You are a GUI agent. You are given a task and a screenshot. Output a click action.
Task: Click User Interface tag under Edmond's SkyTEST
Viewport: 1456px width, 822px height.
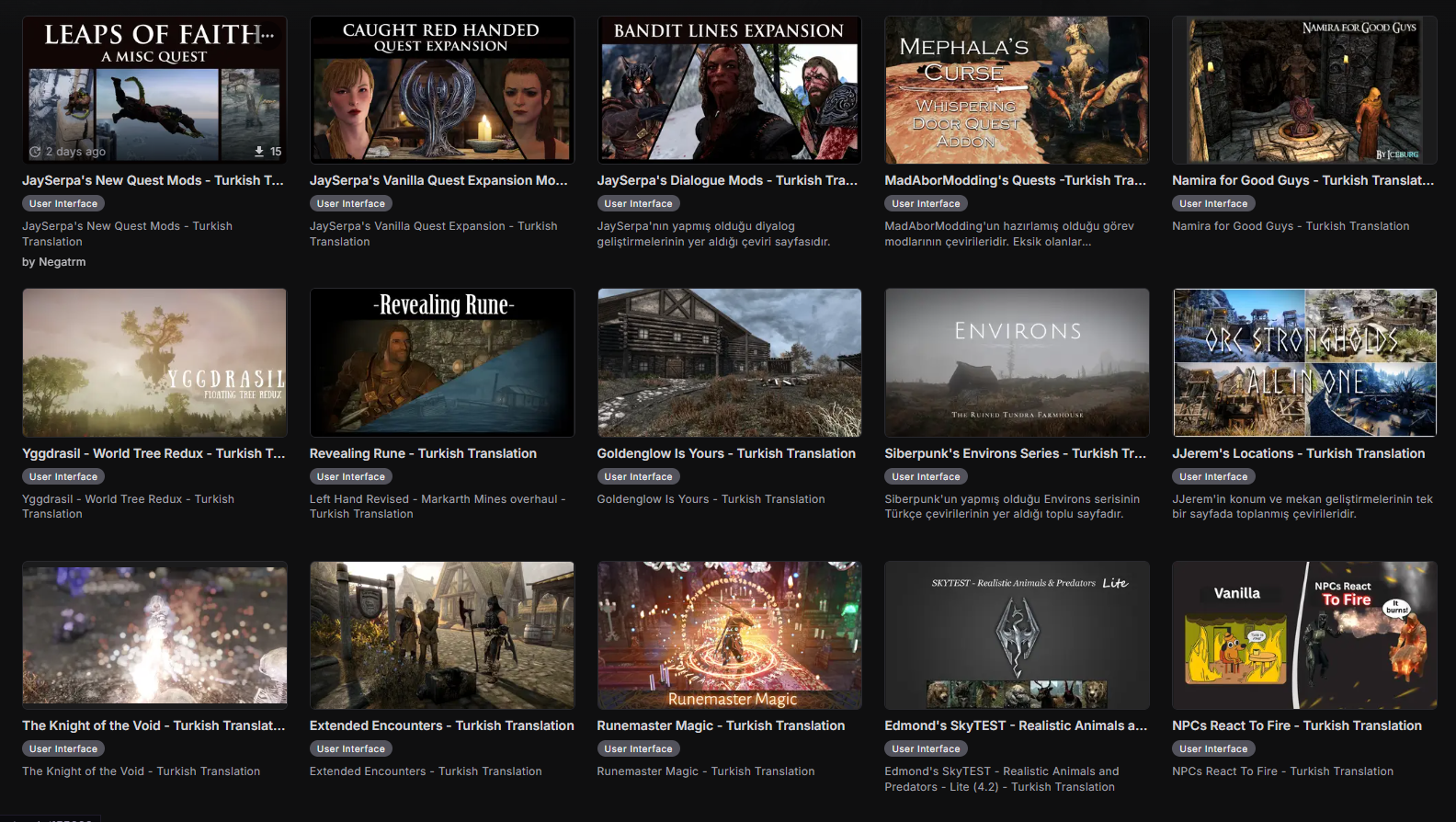[926, 748]
